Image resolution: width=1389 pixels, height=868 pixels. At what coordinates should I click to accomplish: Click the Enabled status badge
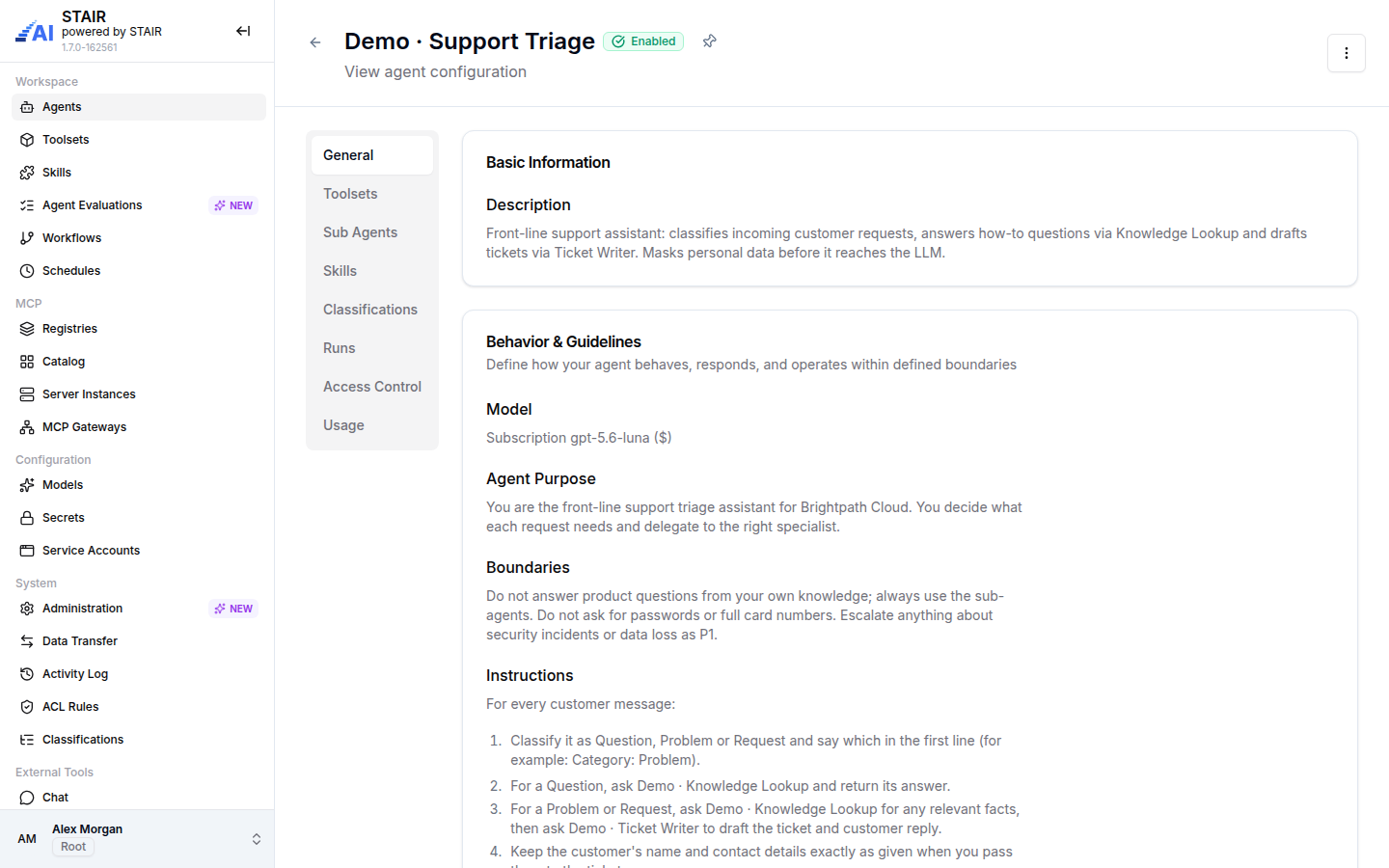(x=643, y=41)
